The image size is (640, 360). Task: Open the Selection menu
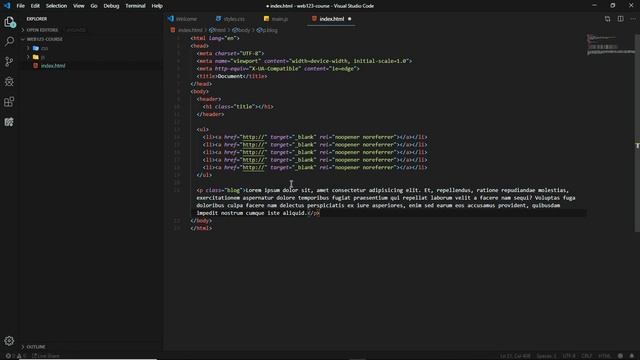click(x=56, y=6)
